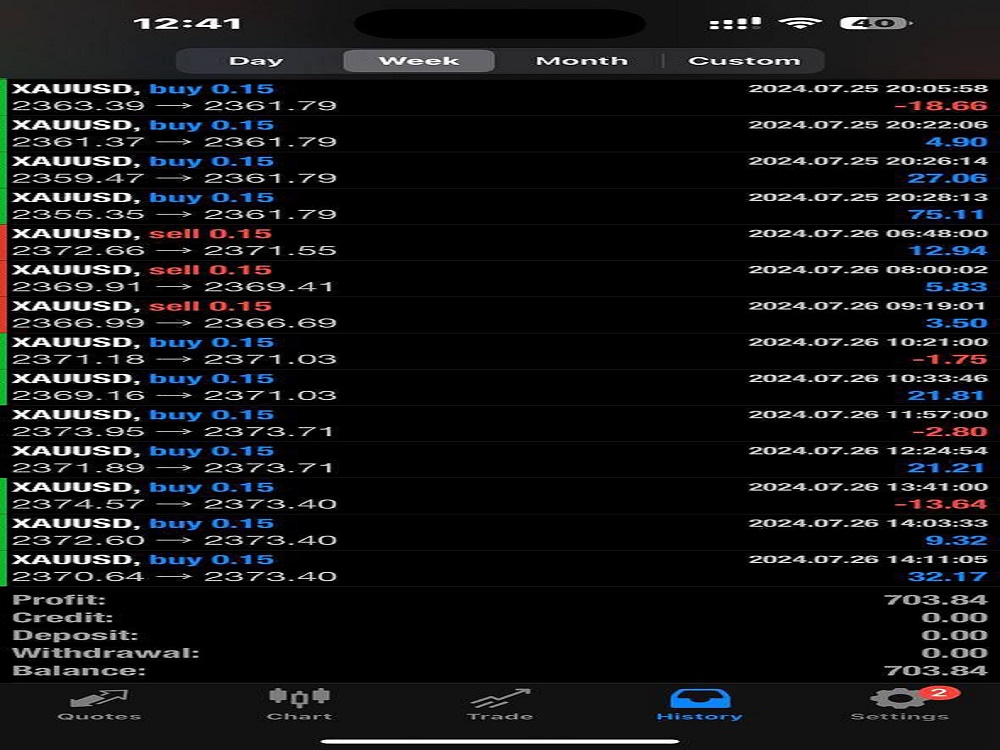Select the 21.81 profit value

point(947,396)
